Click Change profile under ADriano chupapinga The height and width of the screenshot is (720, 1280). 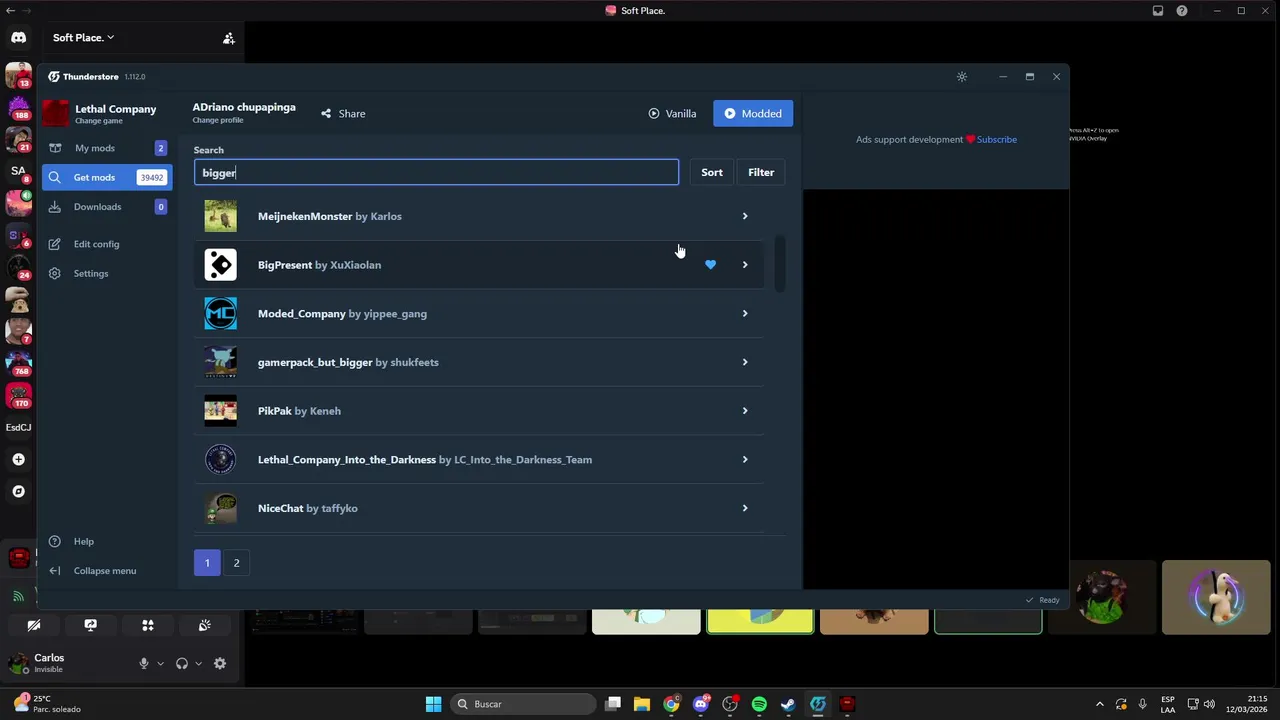pos(218,120)
